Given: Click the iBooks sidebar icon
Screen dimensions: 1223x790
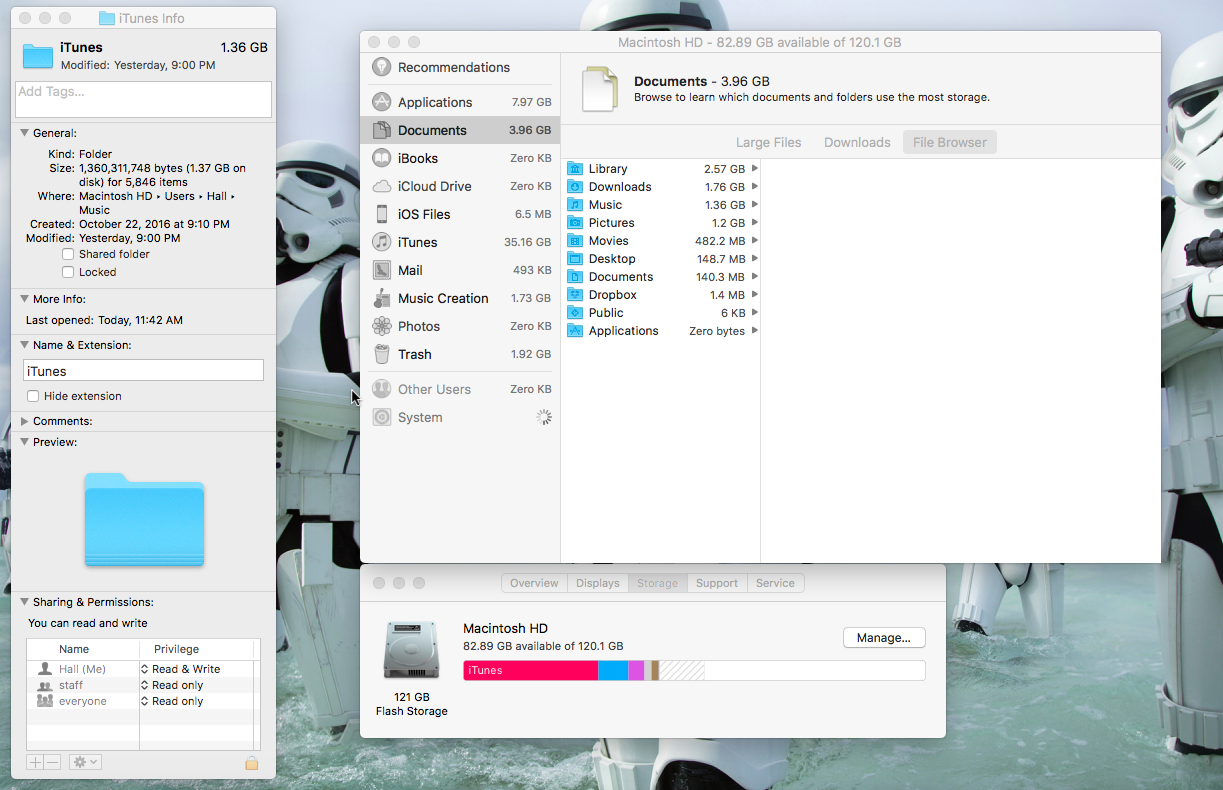Looking at the screenshot, I should (381, 158).
